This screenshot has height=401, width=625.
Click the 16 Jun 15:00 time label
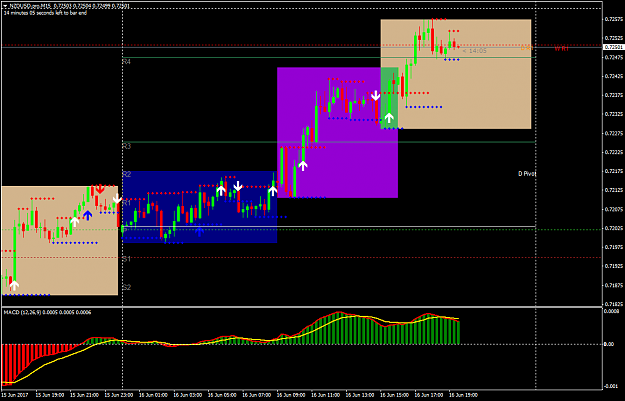pyautogui.click(x=394, y=395)
